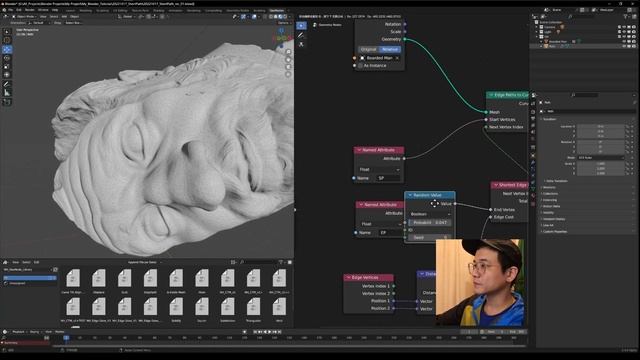Select the Cursor tool in viewport toolbar
This screenshot has height=360, width=640.
tap(7, 40)
